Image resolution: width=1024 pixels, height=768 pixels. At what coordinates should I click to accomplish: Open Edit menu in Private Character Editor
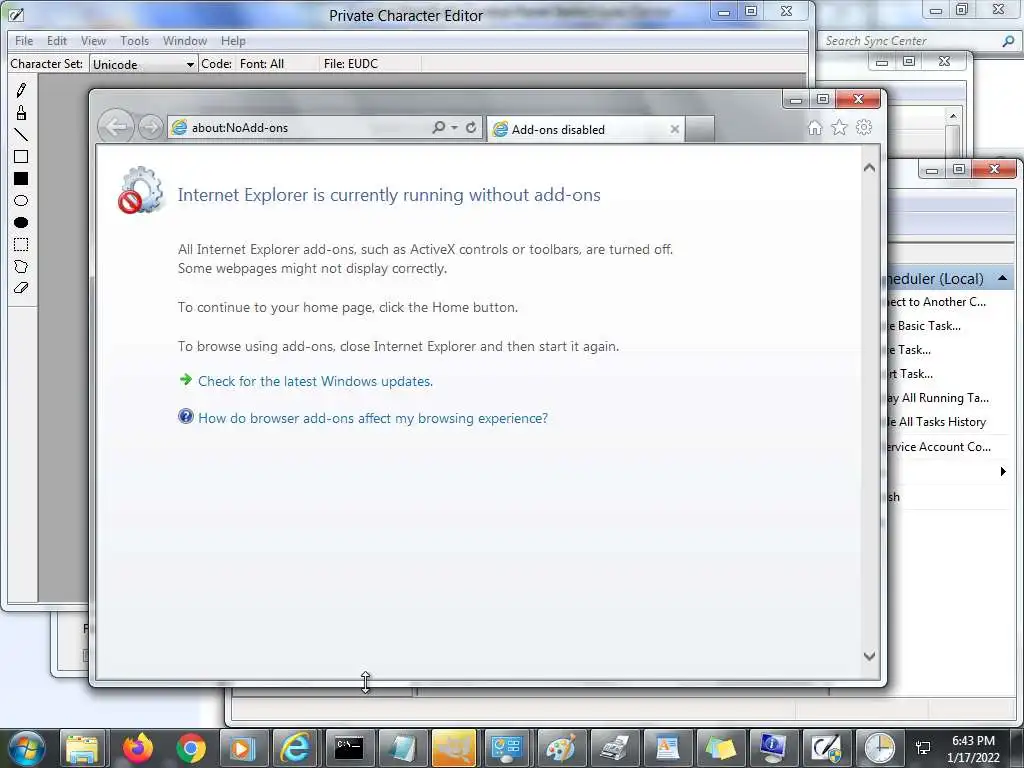(x=57, y=40)
